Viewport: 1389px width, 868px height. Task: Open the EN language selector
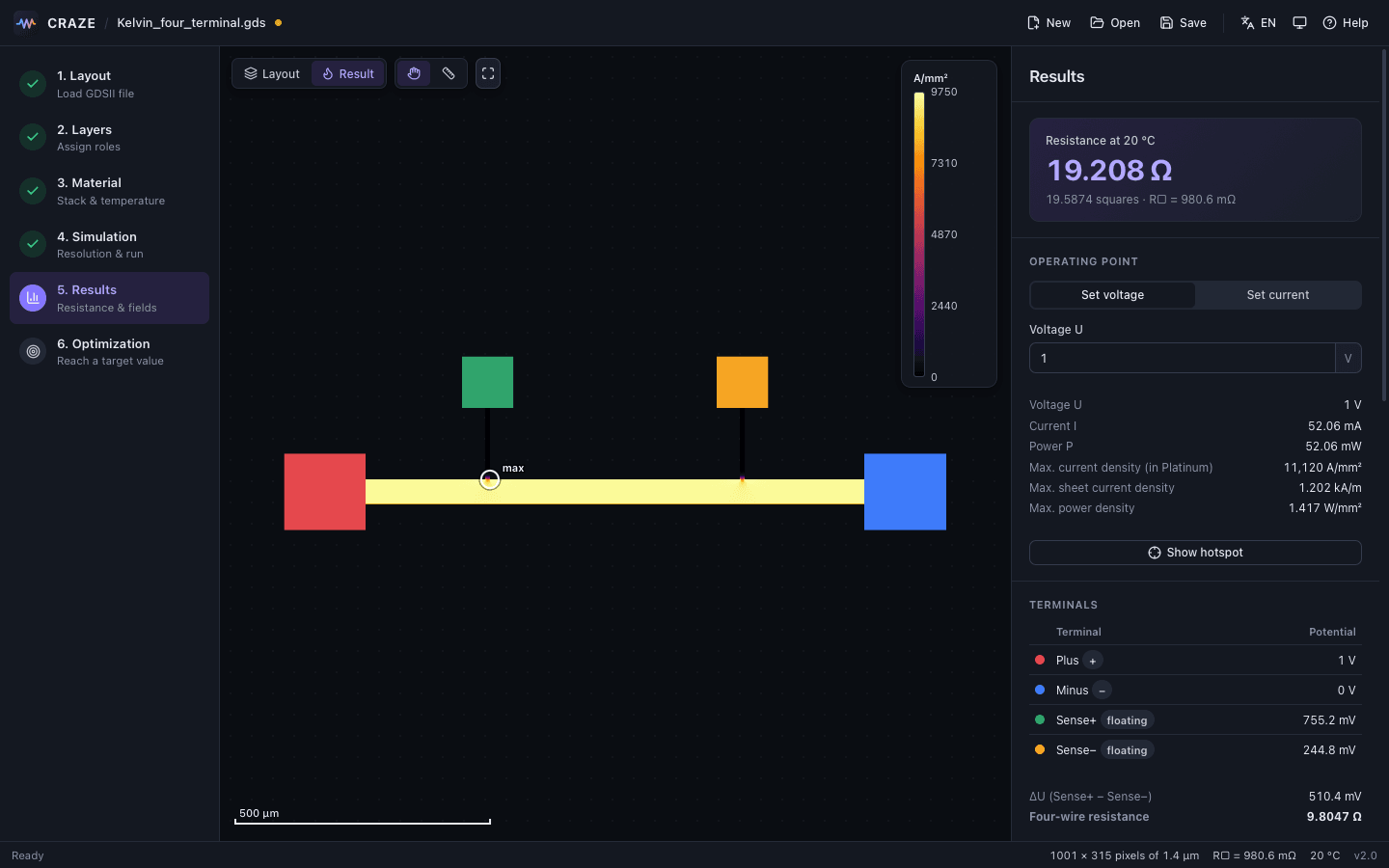1258,23
